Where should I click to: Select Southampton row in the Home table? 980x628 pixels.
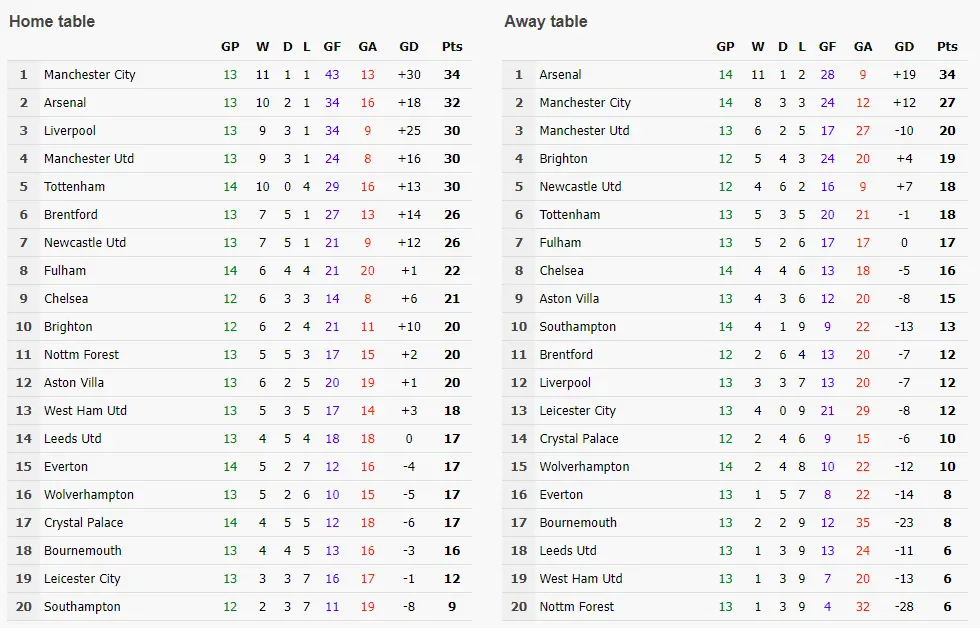click(x=82, y=607)
